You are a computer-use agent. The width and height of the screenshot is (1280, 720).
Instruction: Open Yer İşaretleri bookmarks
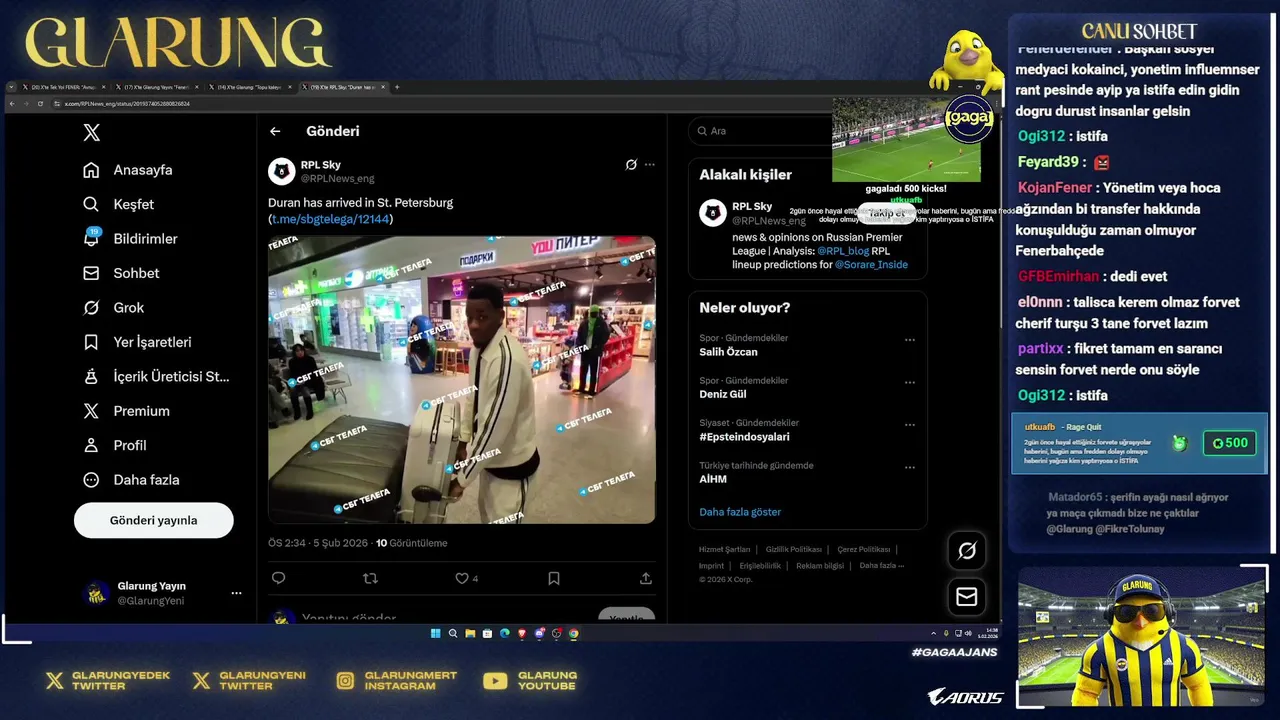point(137,342)
